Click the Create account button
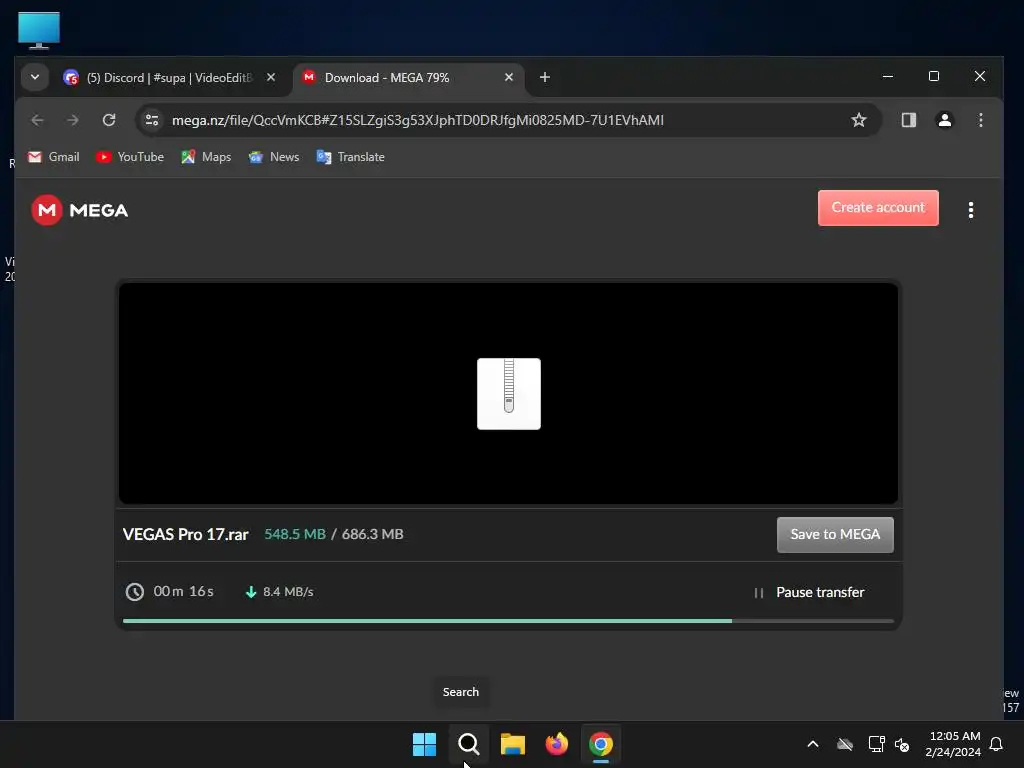This screenshot has width=1024, height=768. 878,208
